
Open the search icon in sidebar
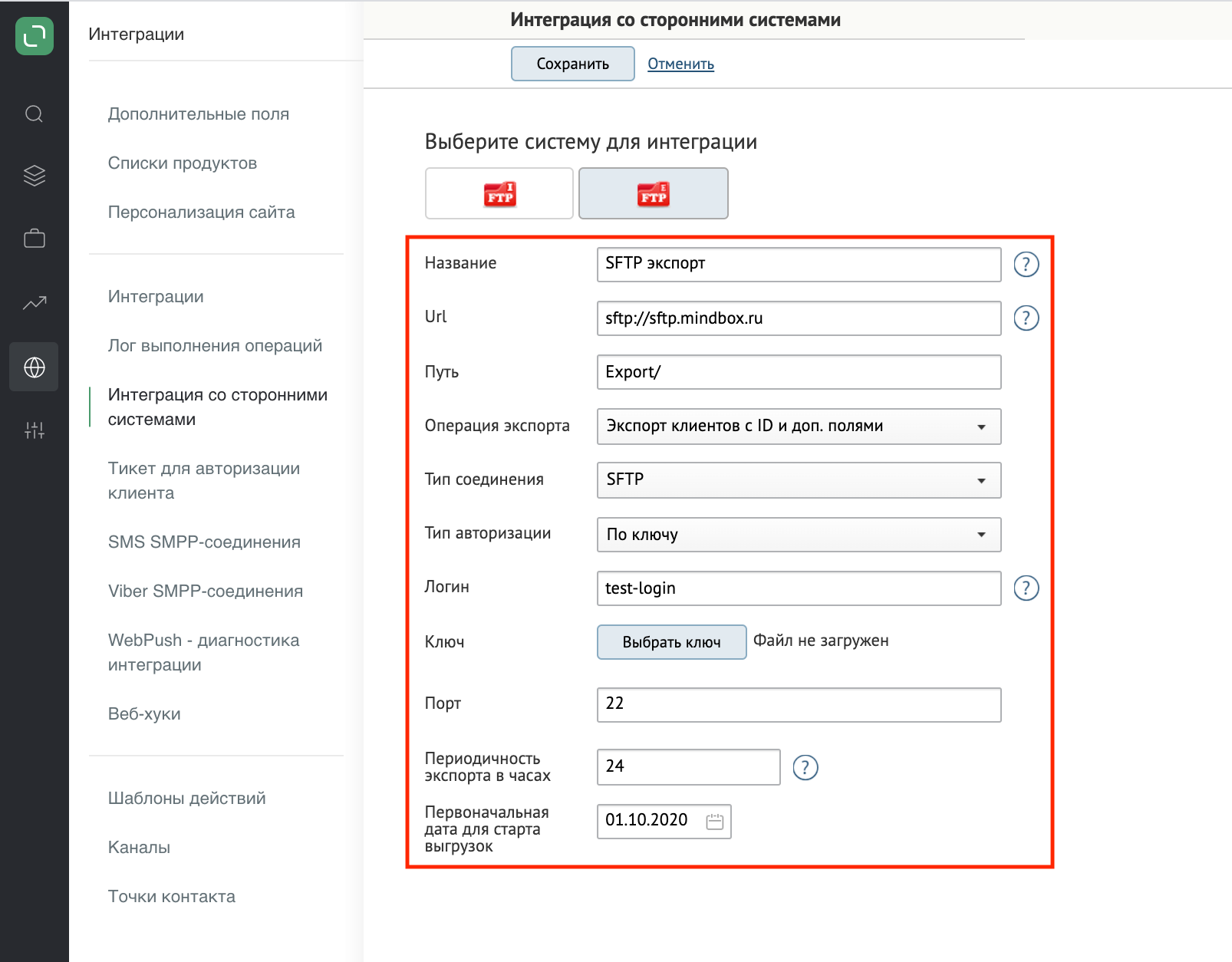(34, 114)
